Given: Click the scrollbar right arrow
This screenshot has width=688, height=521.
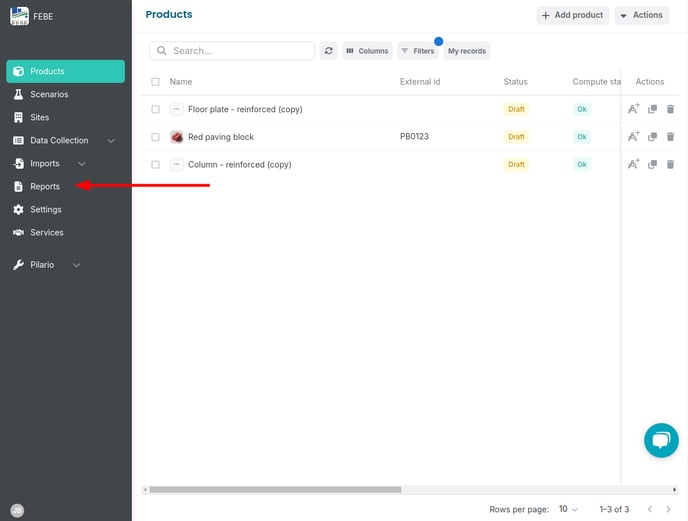Looking at the screenshot, I should coord(674,489).
